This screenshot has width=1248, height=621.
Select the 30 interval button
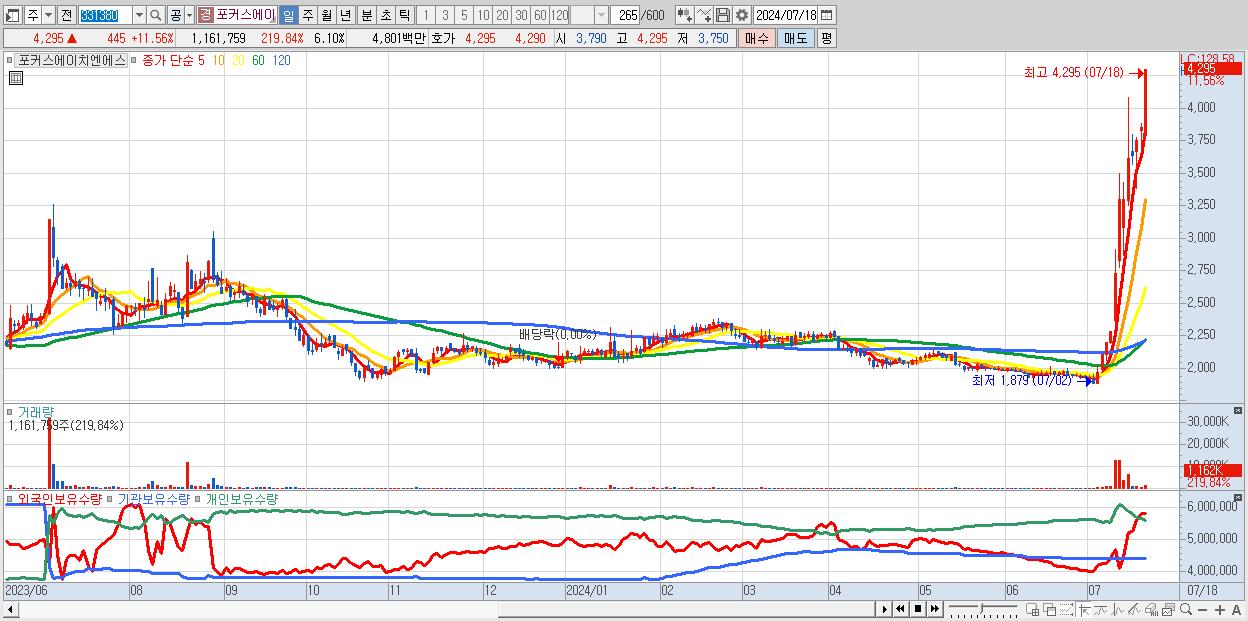click(x=520, y=15)
